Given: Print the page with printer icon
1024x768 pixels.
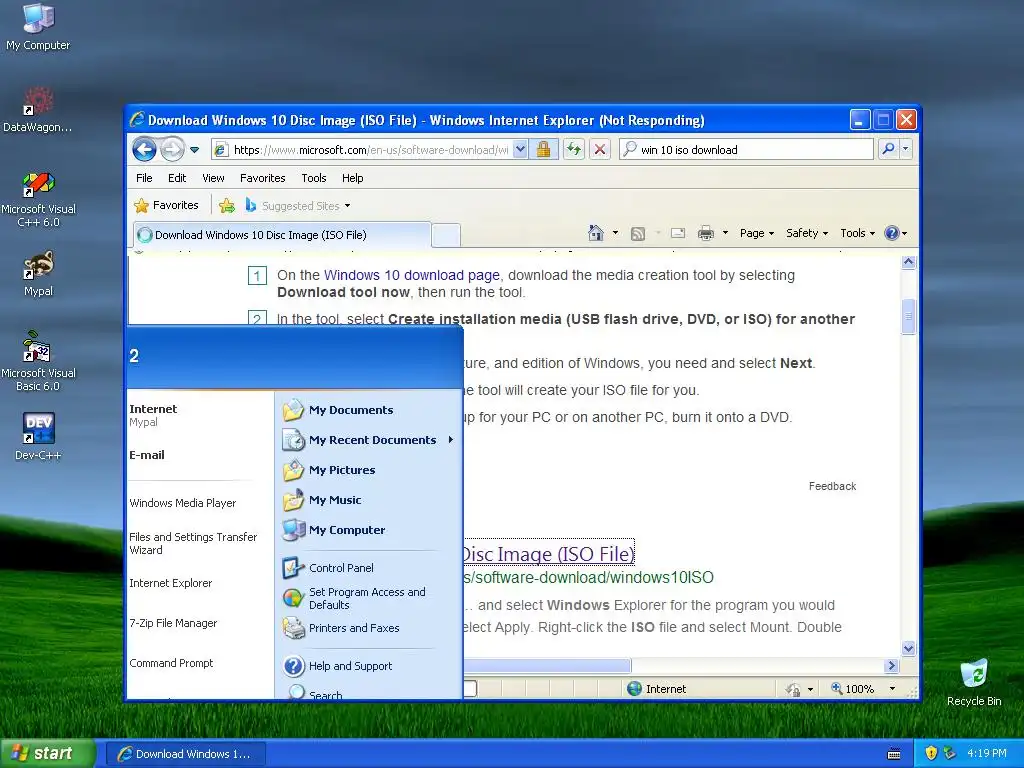Looking at the screenshot, I should coord(706,233).
